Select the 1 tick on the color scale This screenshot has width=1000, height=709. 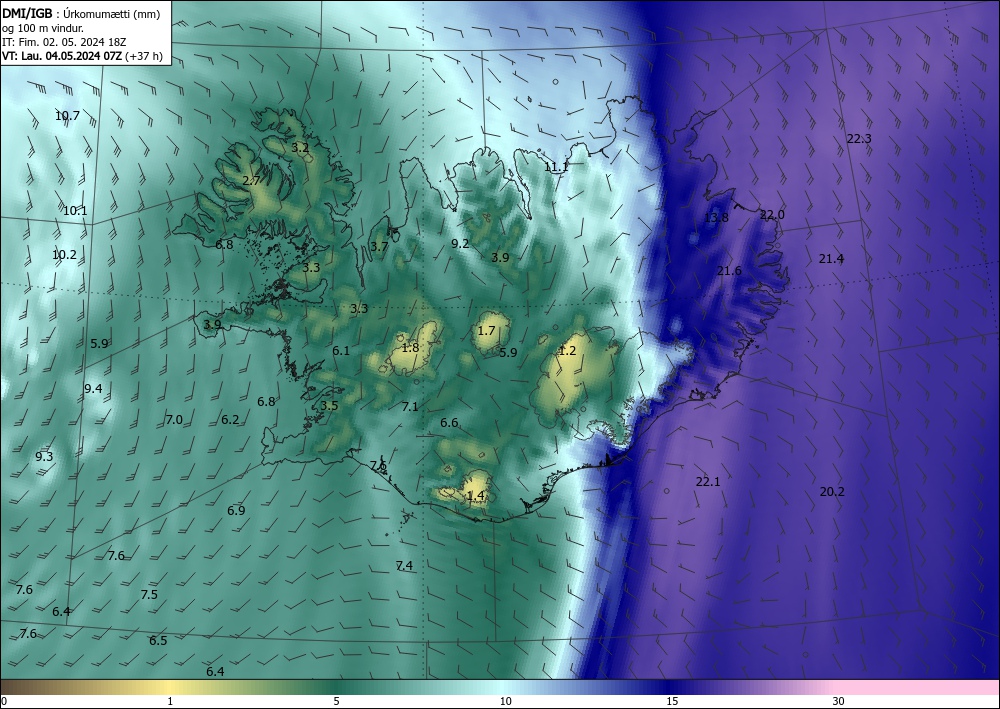(170, 702)
